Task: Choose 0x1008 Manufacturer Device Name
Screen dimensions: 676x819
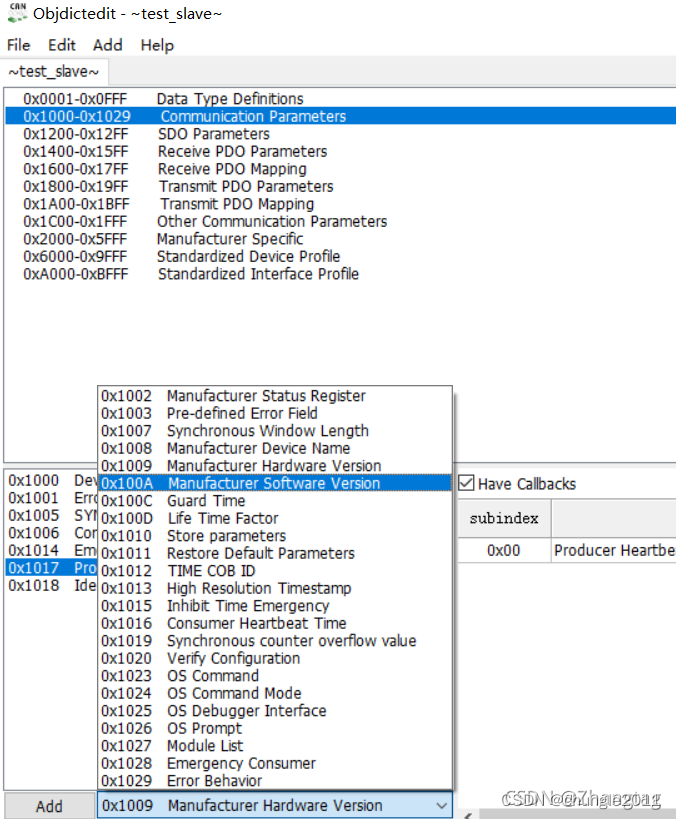Action: coord(275,448)
